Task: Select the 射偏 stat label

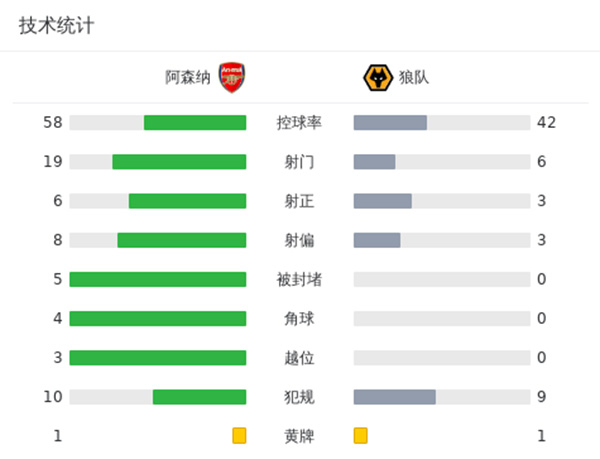Action: (x=299, y=240)
